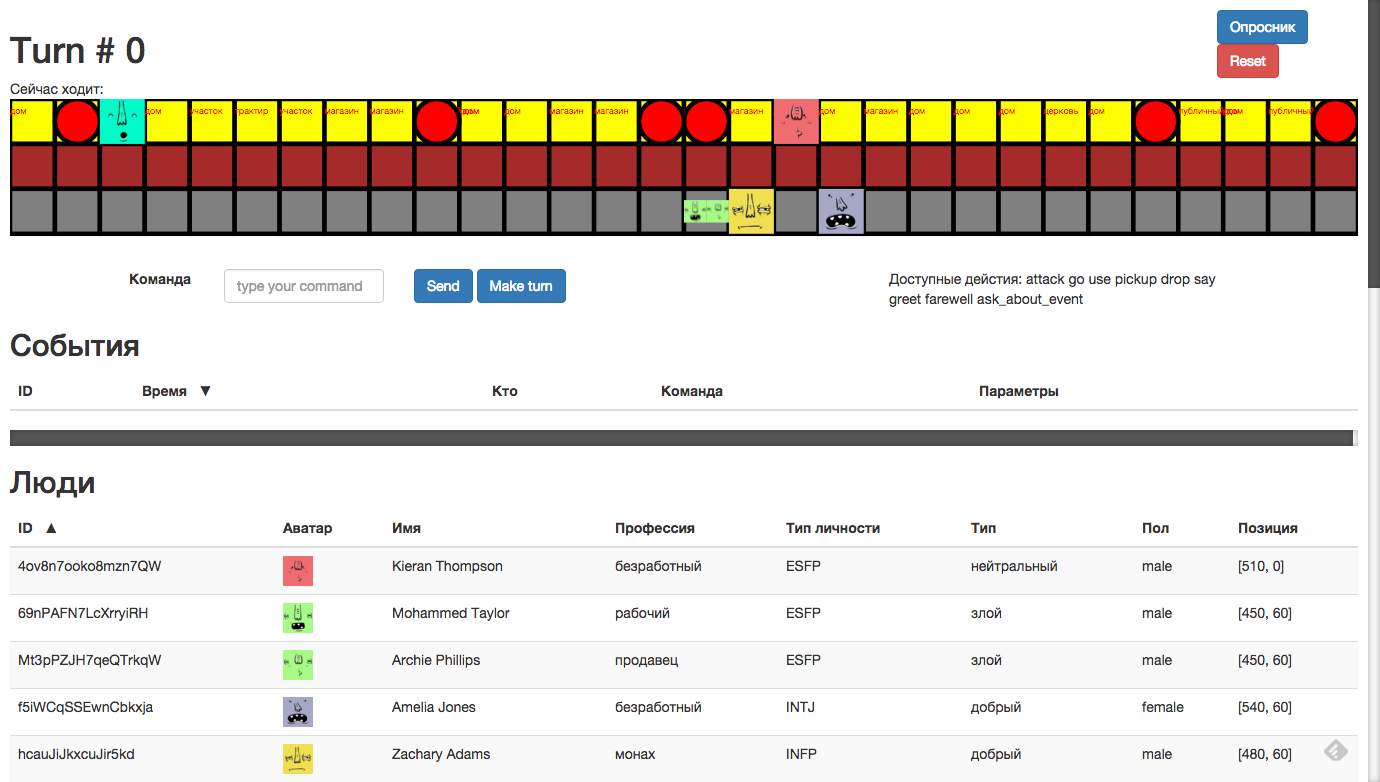Click the Send button
Screen dimensions: 1380x782
click(443, 286)
